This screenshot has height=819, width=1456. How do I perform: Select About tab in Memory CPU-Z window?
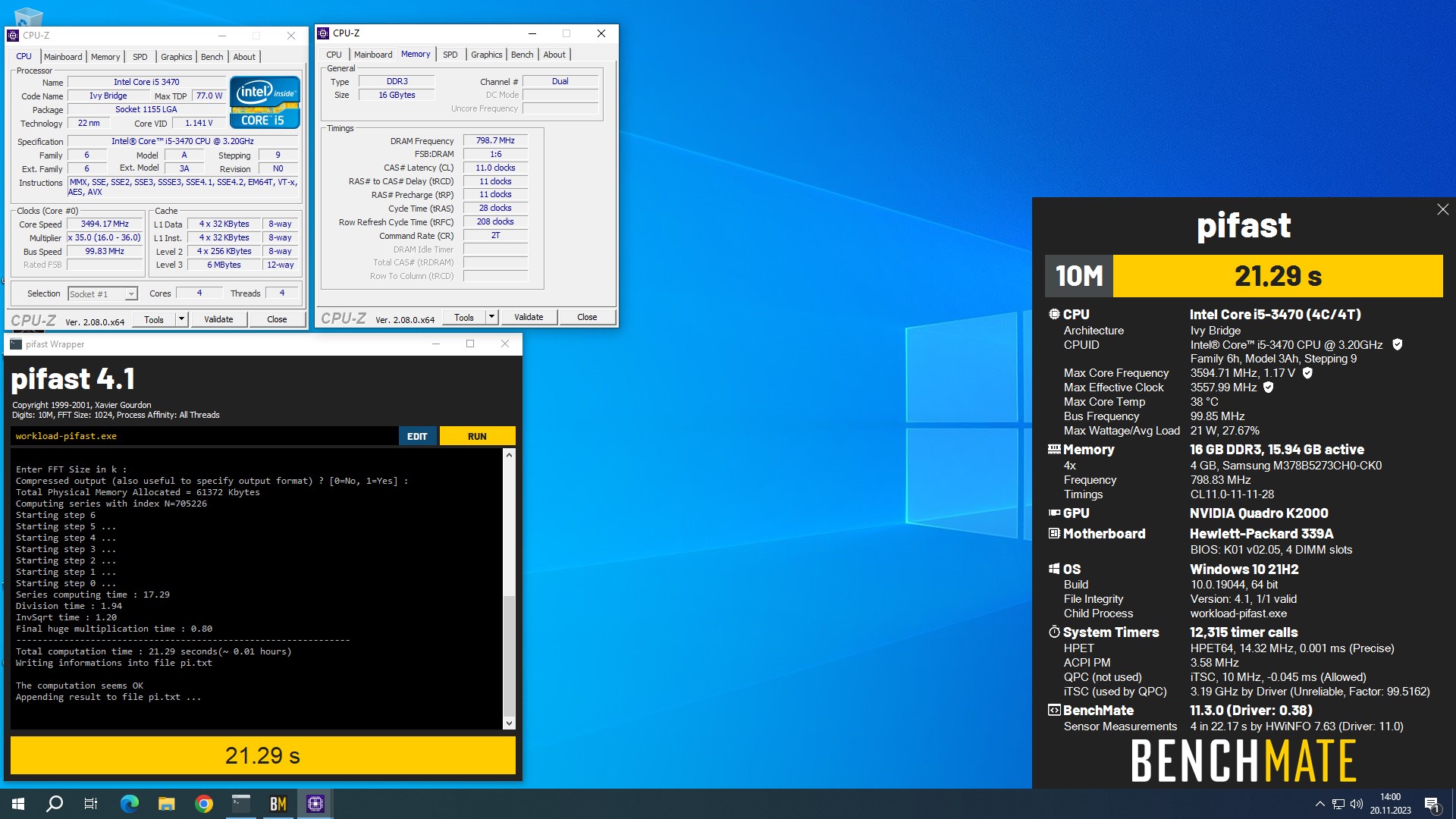pyautogui.click(x=554, y=55)
